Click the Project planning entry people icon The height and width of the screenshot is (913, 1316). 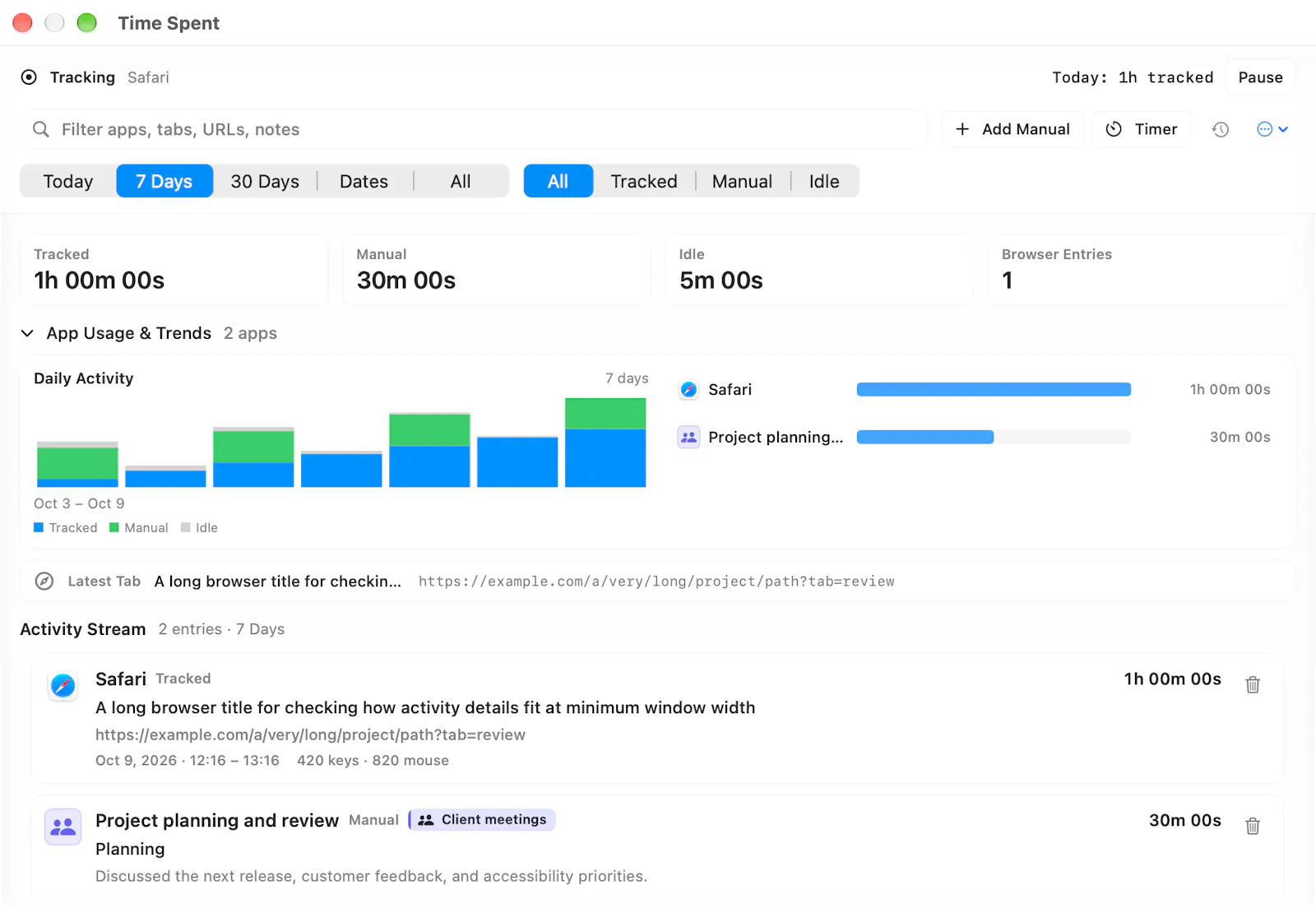pos(63,827)
